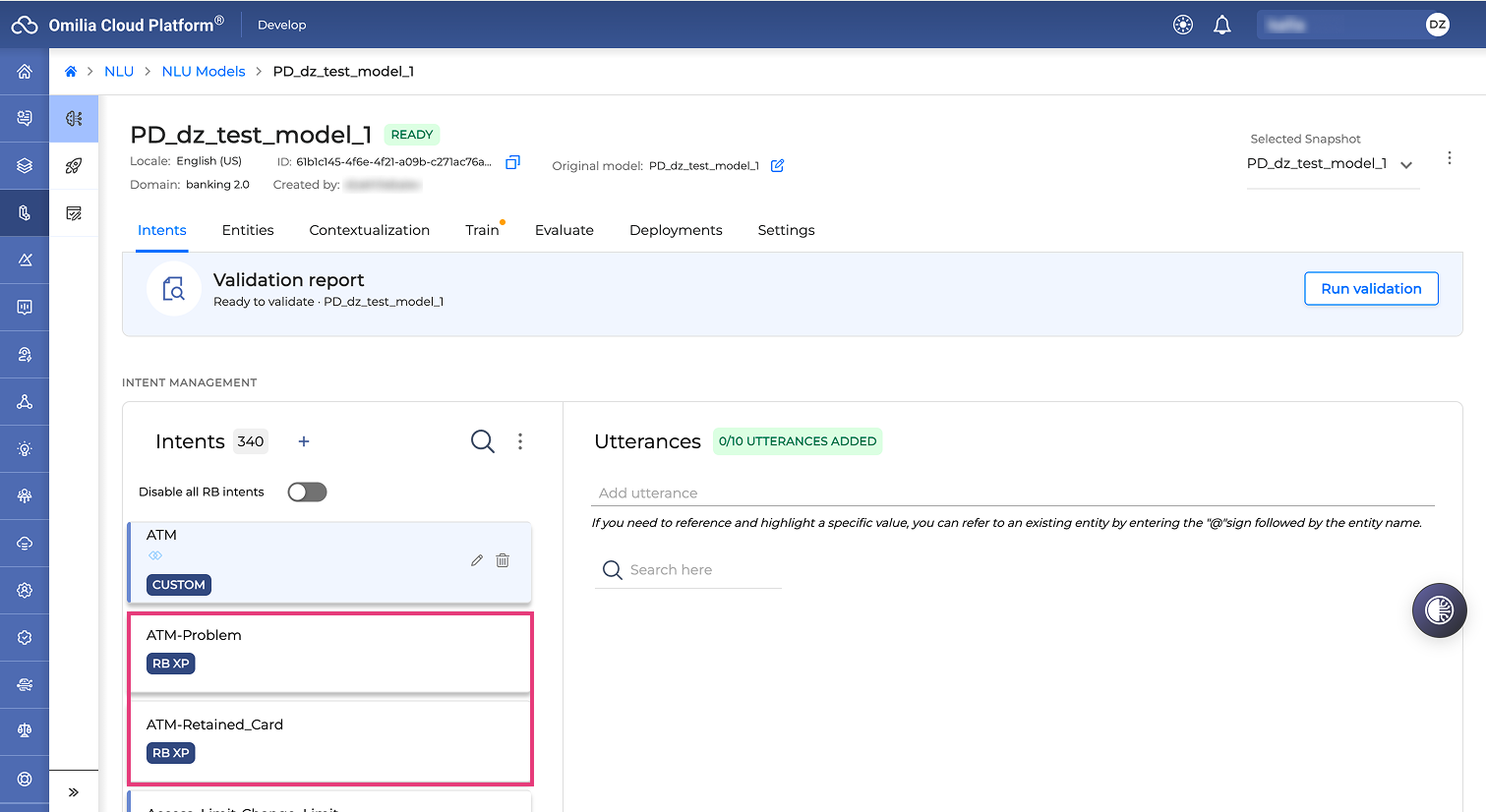Select the phone handset icon in the sidebar
1486x812 pixels.
(x=25, y=213)
